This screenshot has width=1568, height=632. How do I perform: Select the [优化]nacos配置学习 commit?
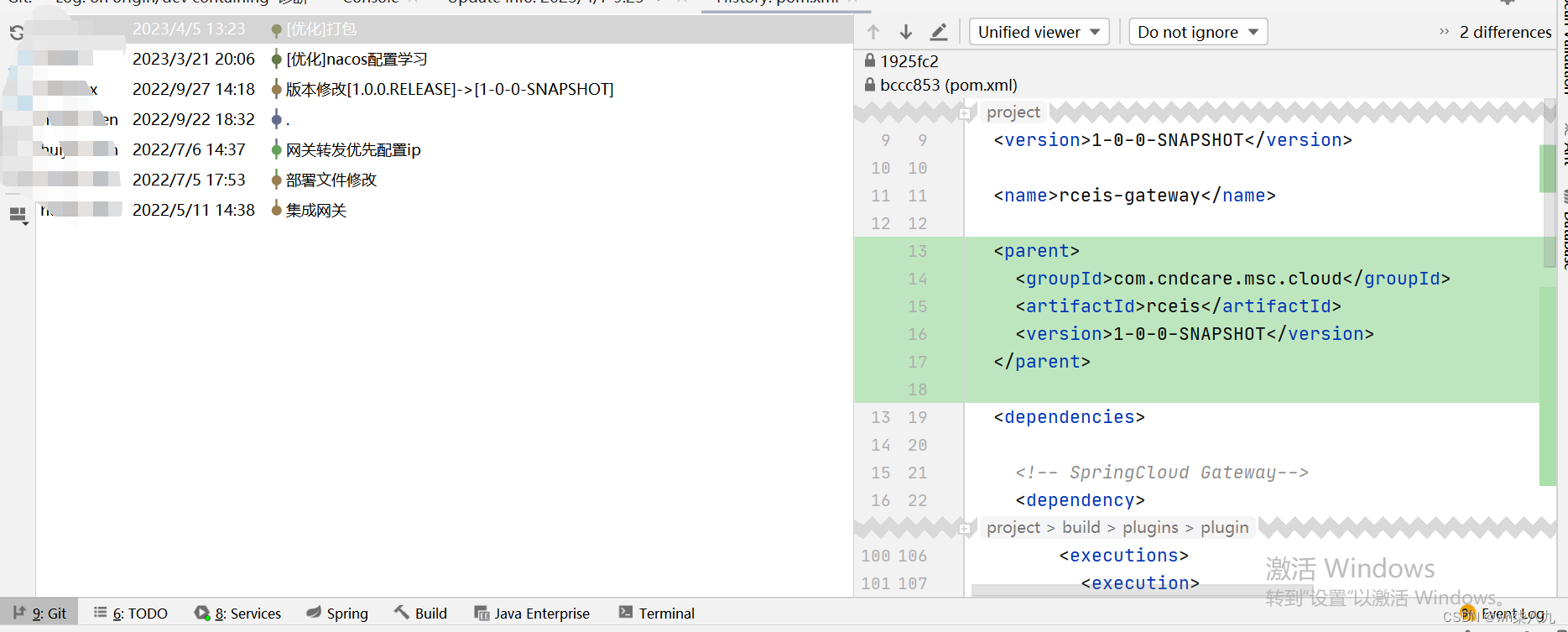(x=445, y=59)
